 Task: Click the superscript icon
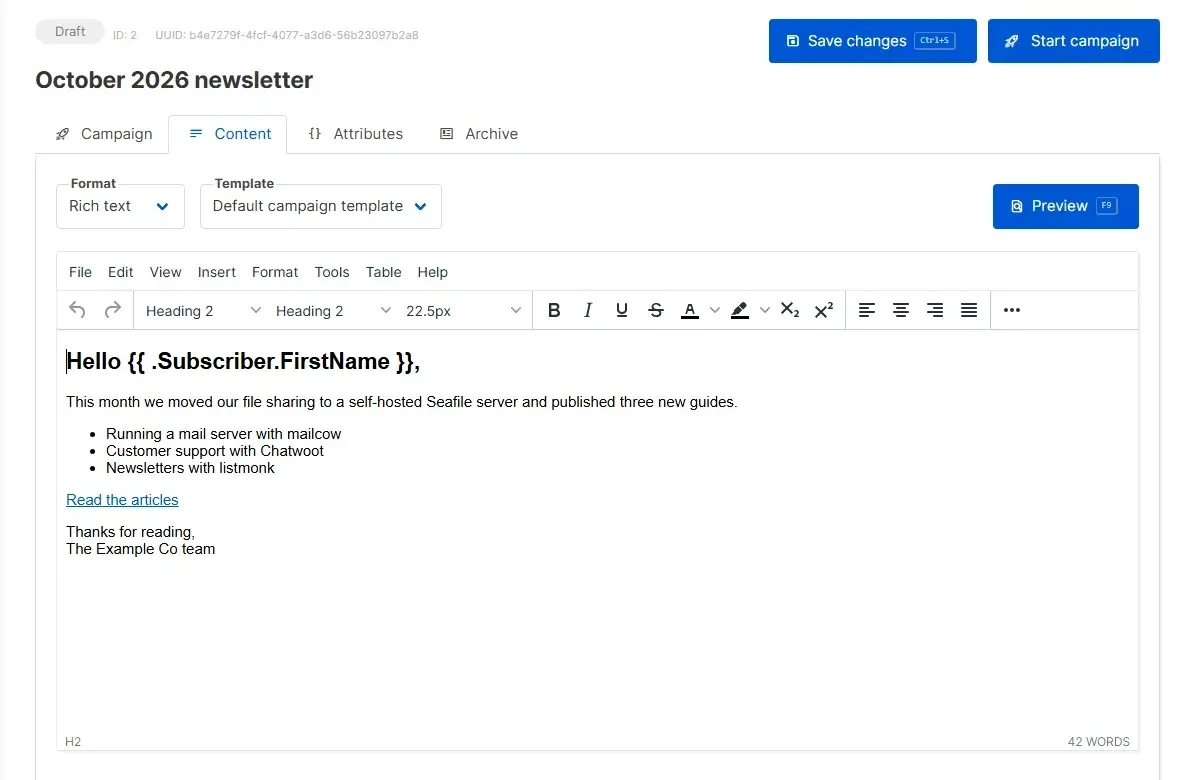pos(824,310)
